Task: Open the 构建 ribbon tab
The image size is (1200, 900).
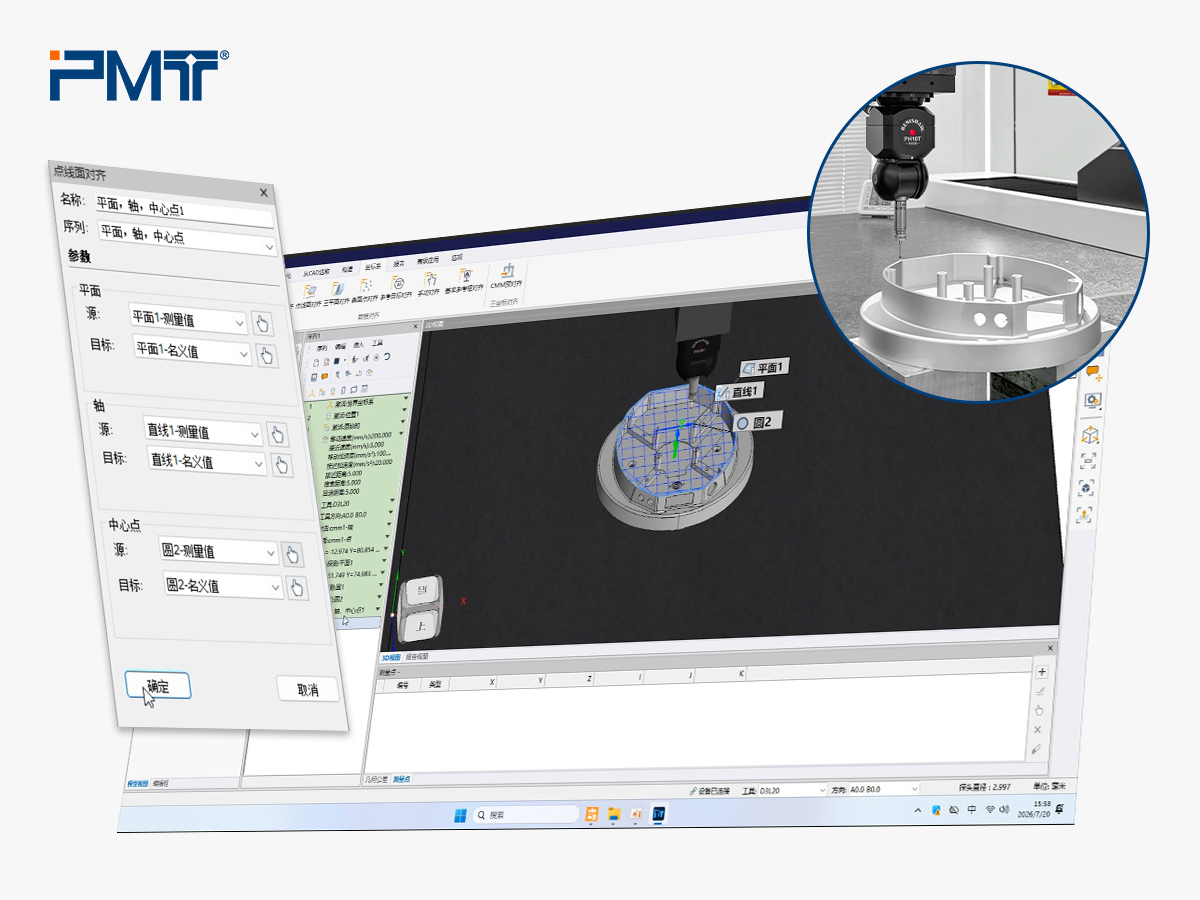Action: 346,268
